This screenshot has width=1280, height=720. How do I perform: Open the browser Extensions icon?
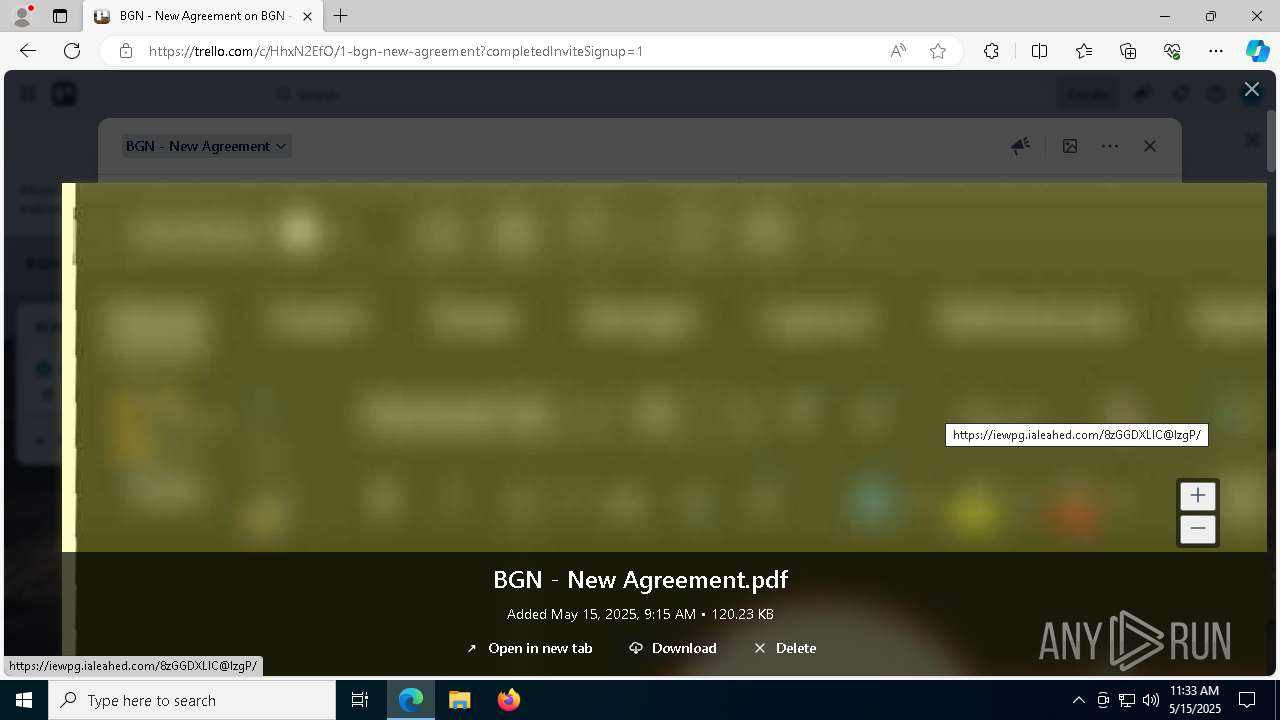pos(991,51)
